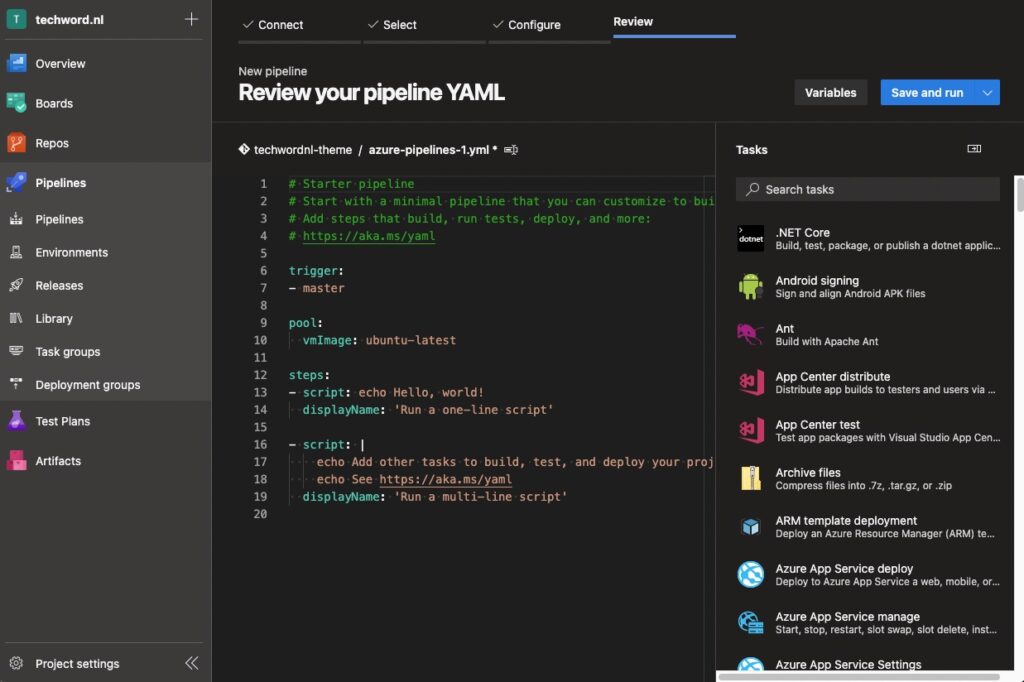1024x682 pixels.
Task: Click the Deployment groups icon
Action: pyautogui.click(x=16, y=385)
